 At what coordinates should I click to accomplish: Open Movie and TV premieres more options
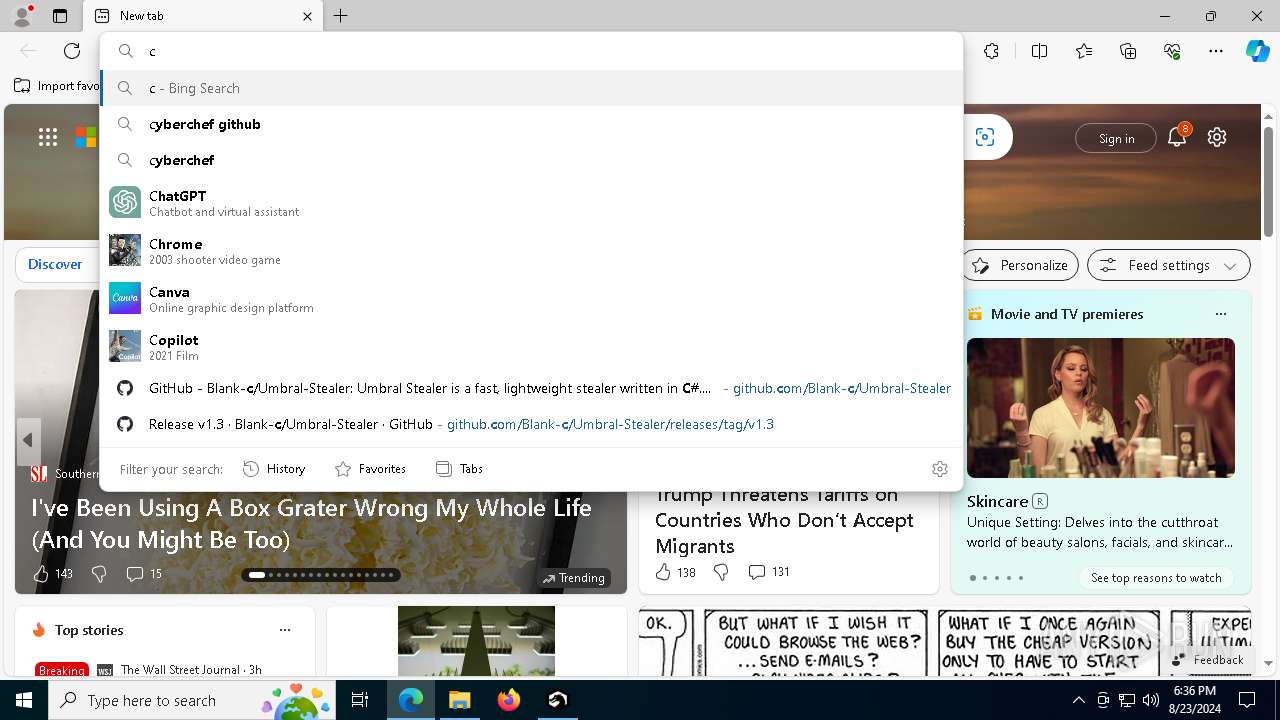[x=1220, y=314]
